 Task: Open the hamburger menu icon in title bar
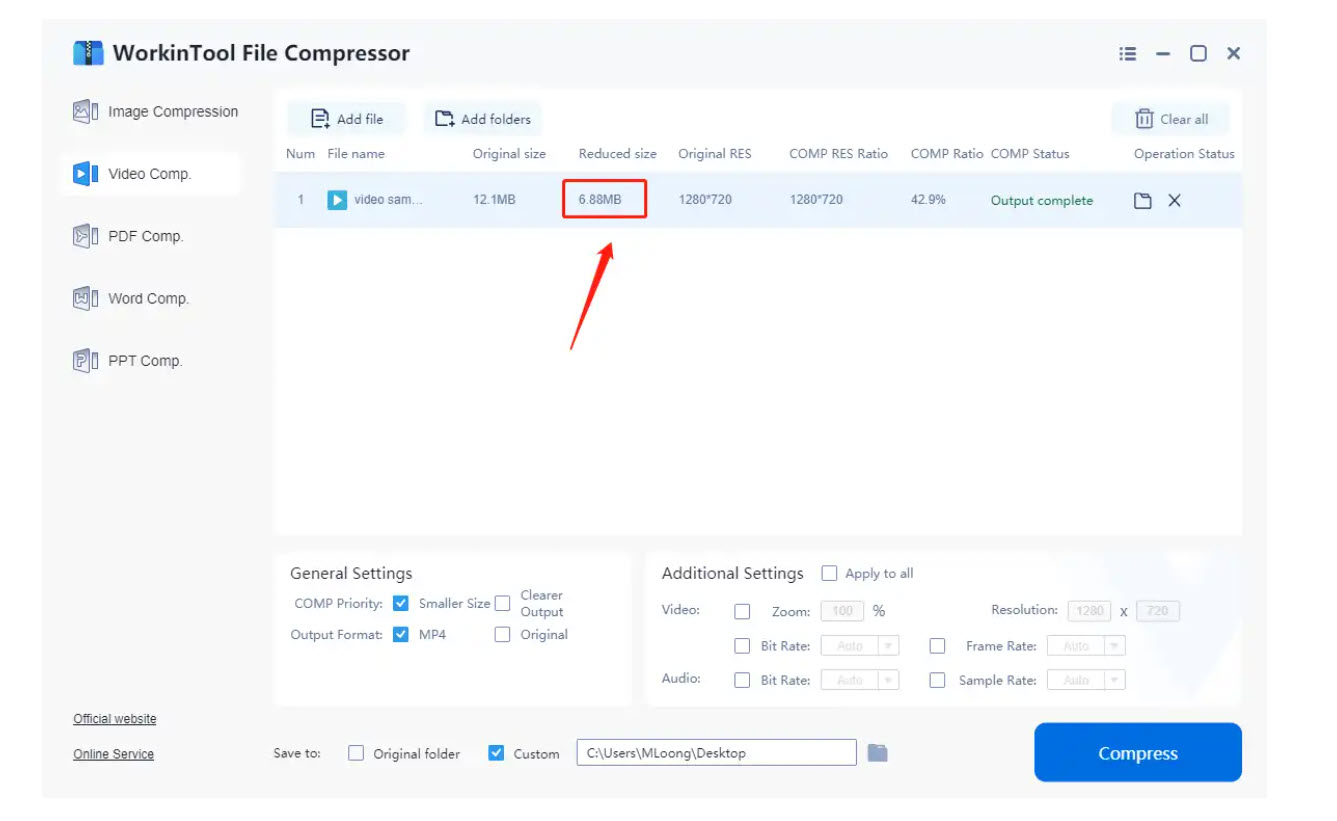pos(1128,54)
